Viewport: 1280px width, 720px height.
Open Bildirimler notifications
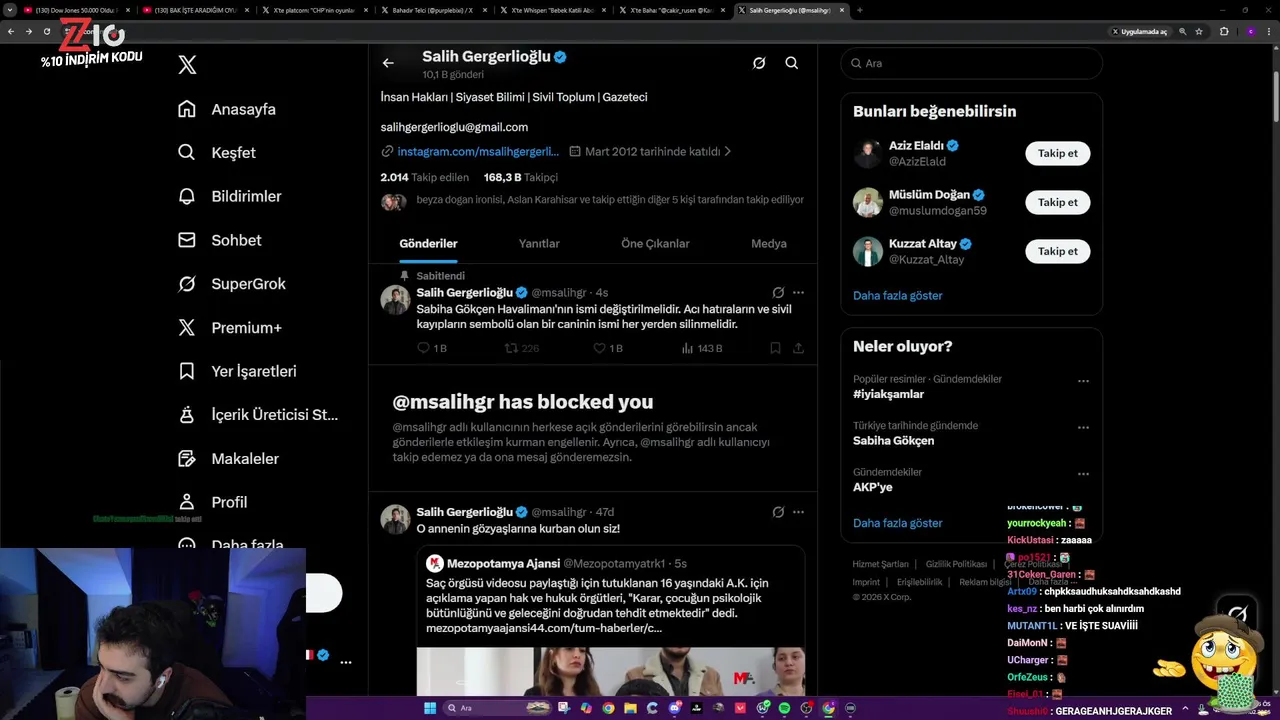point(229,196)
